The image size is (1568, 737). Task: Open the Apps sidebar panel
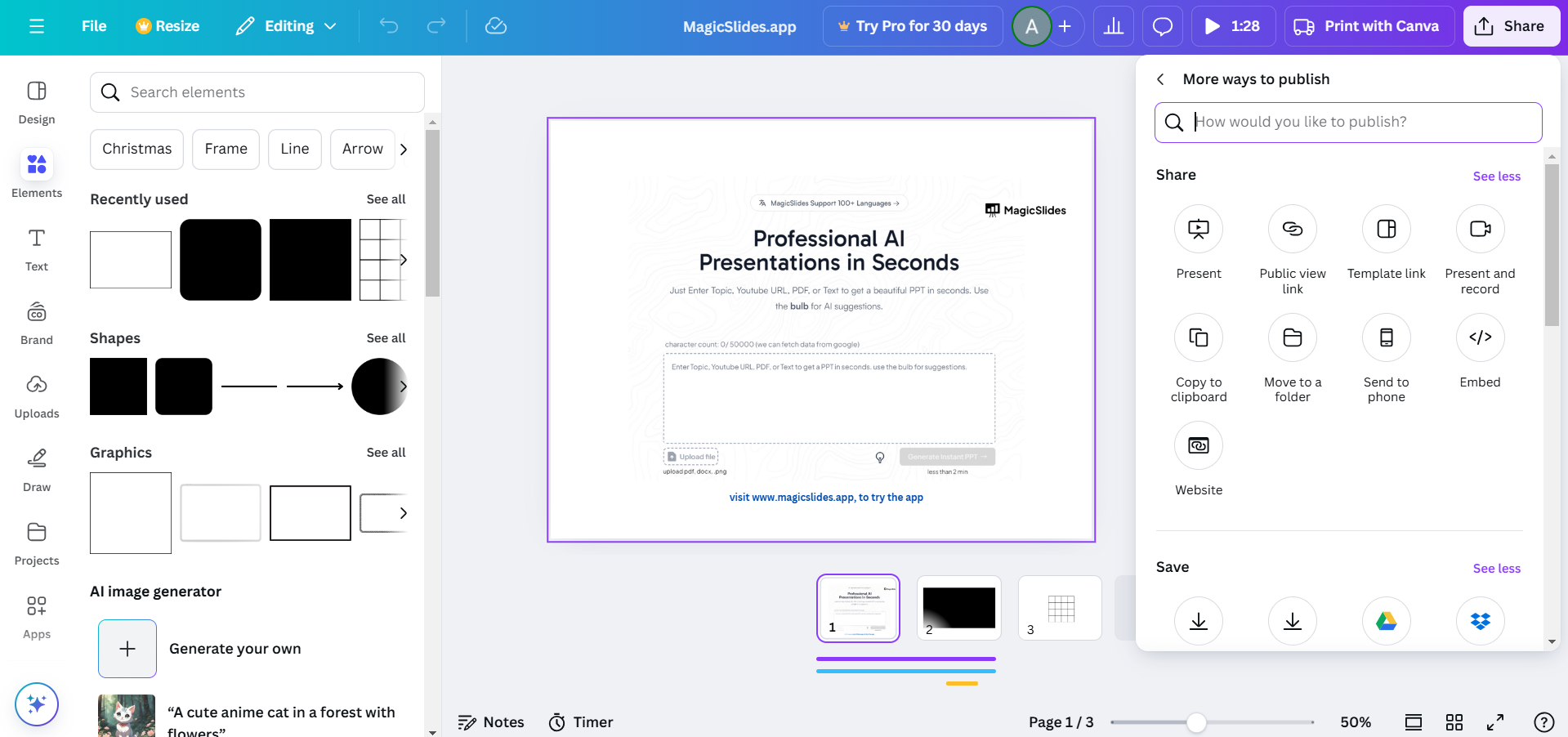tap(37, 617)
